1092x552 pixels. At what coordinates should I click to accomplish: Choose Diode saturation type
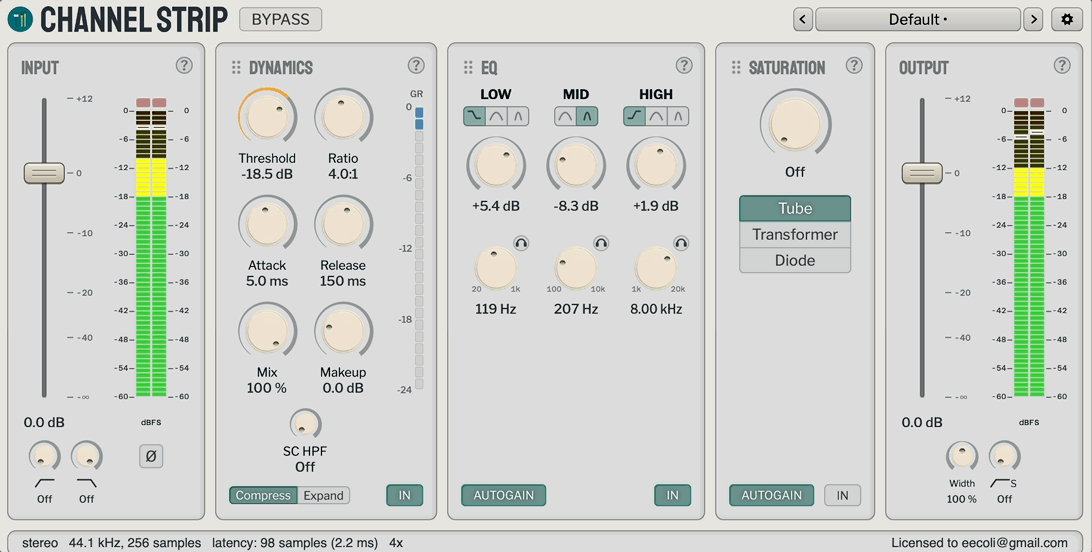tap(795, 260)
